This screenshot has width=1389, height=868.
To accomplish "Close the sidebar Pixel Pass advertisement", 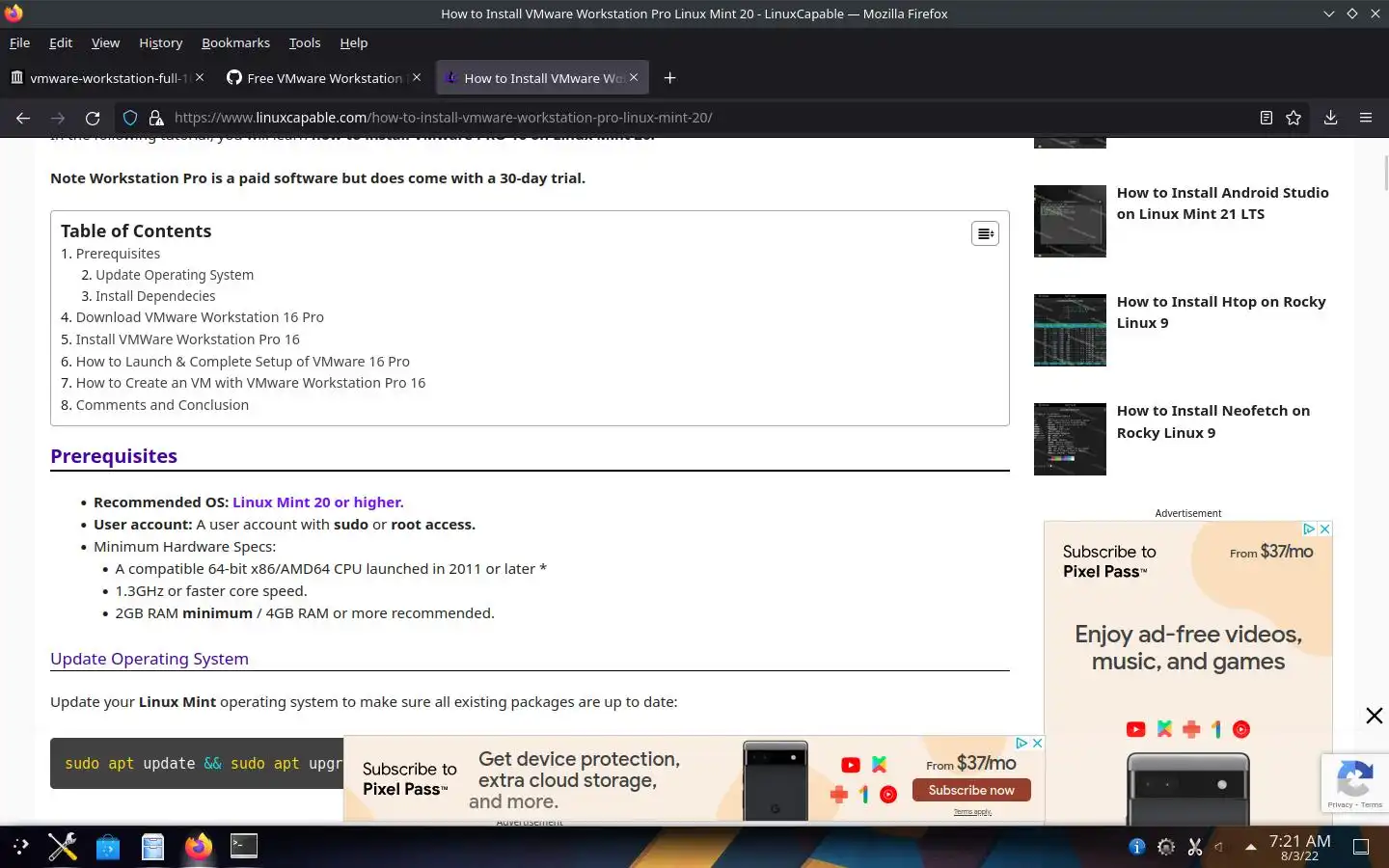I will 1324,529.
